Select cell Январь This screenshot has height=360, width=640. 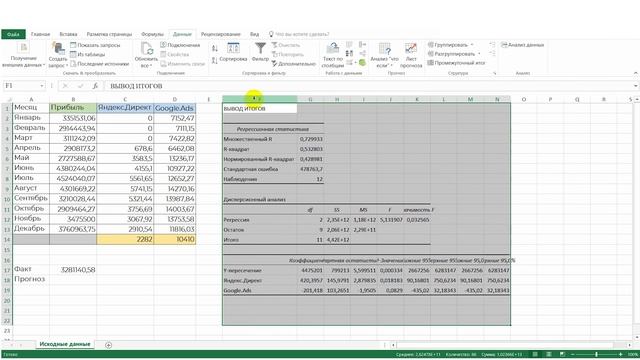point(31,118)
